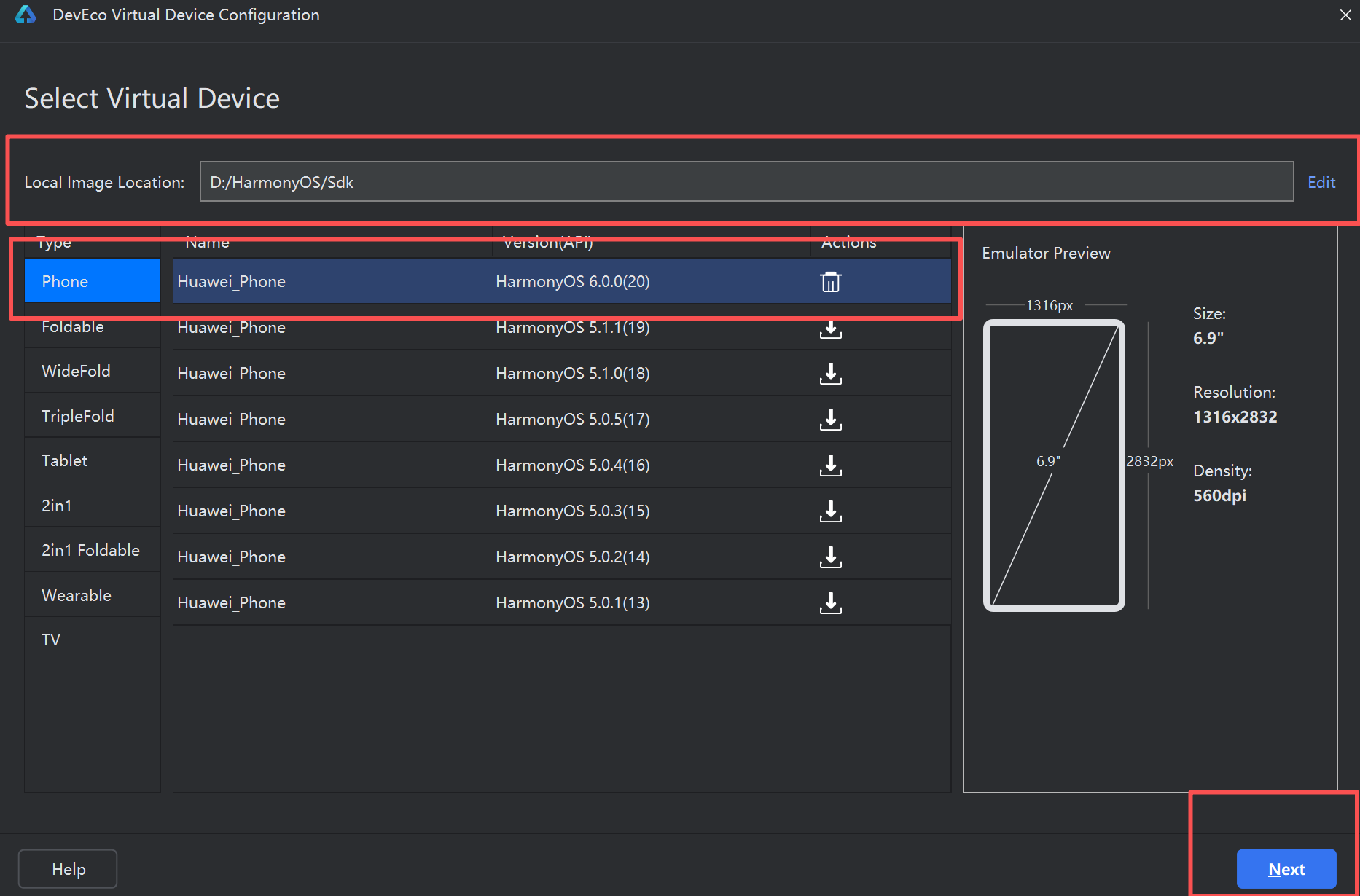Select the Wearable device type
The height and width of the screenshot is (896, 1360).
[x=92, y=595]
